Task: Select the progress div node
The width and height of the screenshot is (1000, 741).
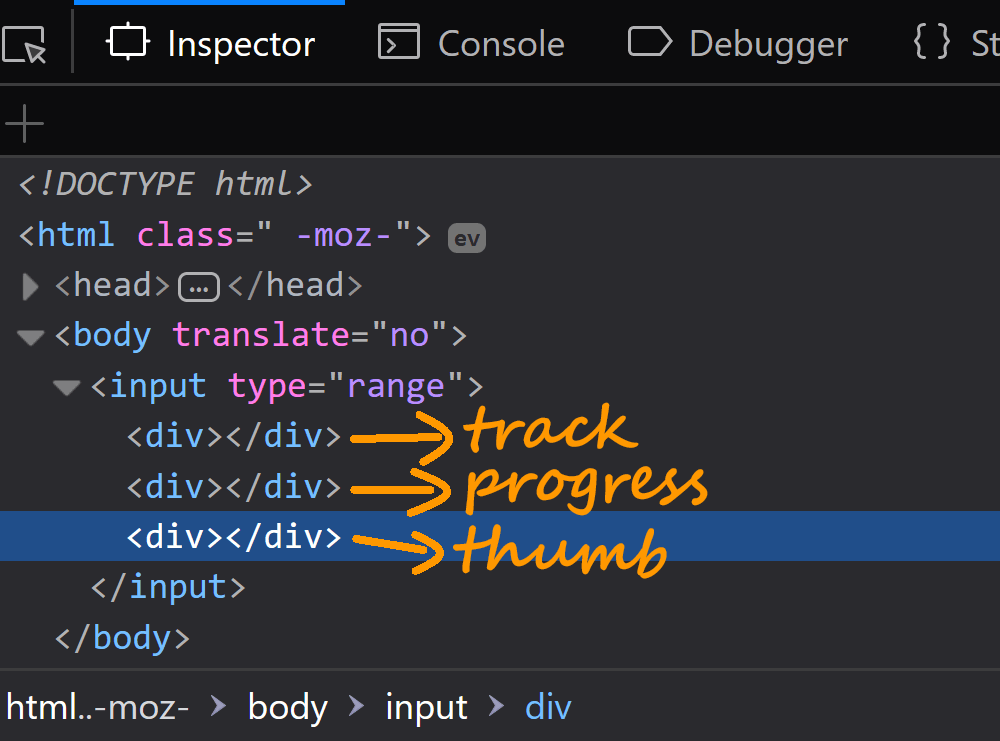Action: pos(233,487)
